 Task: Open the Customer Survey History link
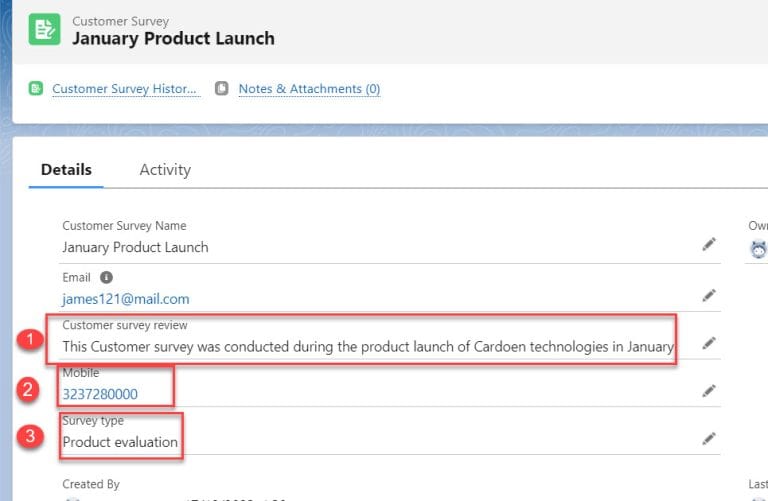tap(125, 89)
